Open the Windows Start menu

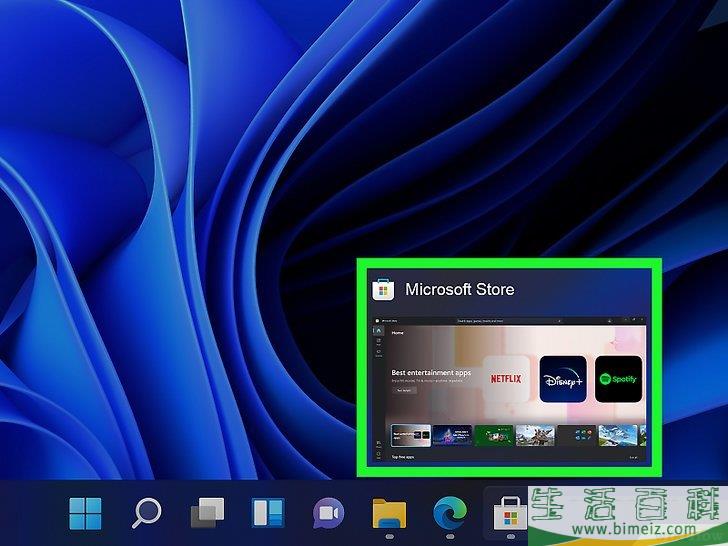pos(85,514)
